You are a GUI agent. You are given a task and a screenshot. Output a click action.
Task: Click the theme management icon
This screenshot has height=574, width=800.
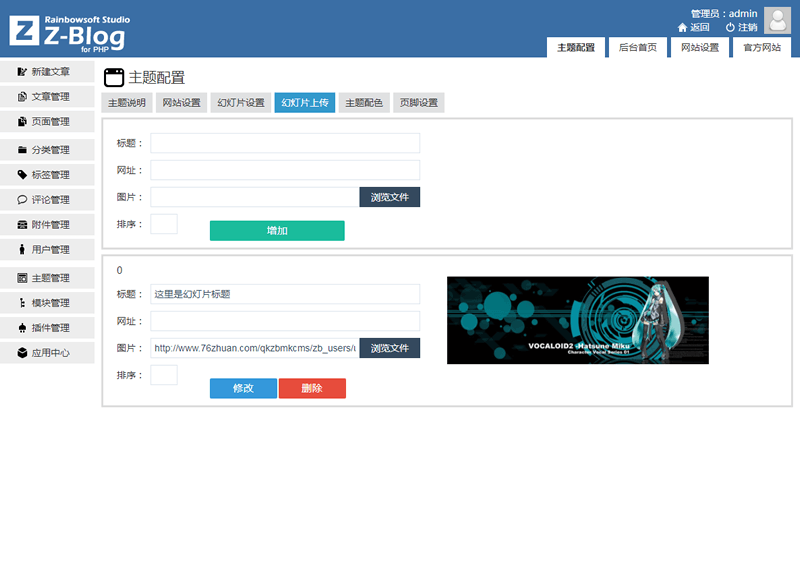22,278
